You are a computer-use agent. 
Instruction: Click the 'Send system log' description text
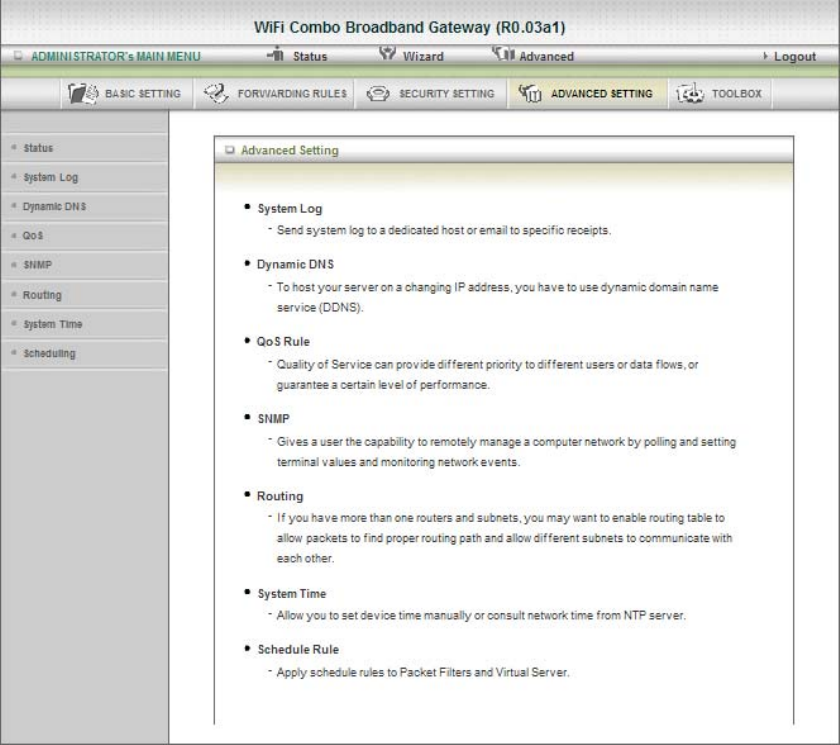point(444,230)
